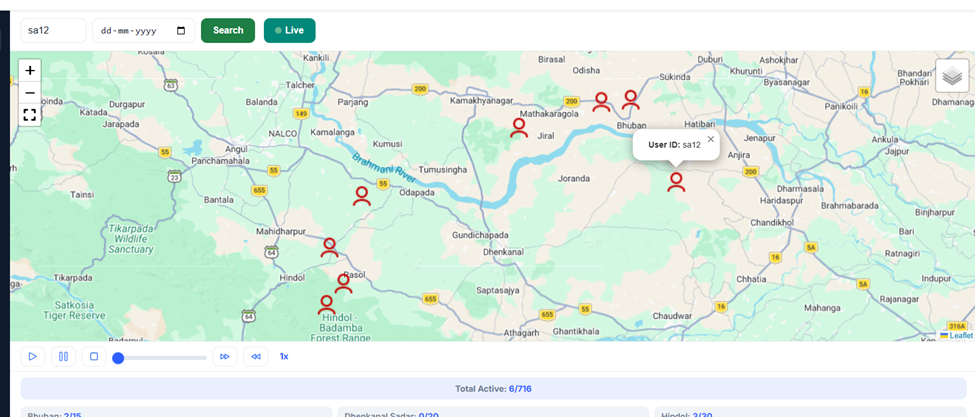The image size is (975, 417).
Task: Focus the dd-mm-yyyy date field
Action: pos(144,30)
